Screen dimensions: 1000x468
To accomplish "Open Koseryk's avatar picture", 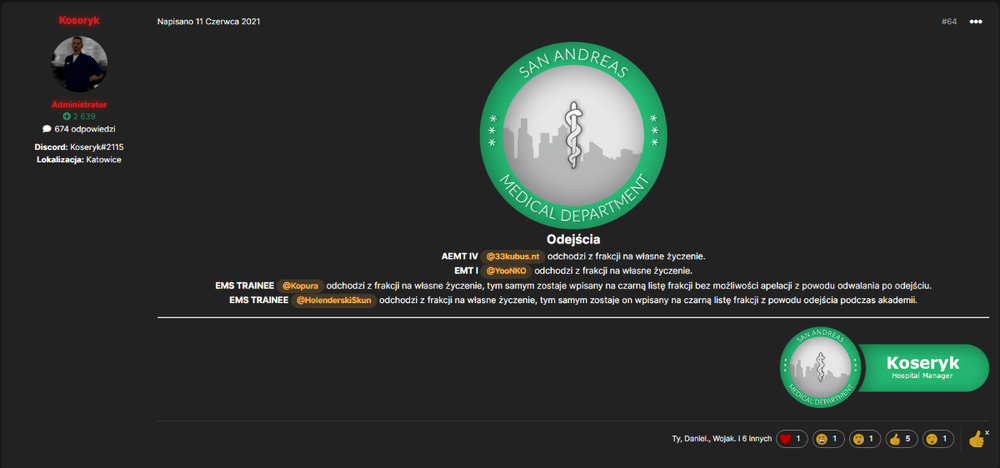I will coord(79,64).
